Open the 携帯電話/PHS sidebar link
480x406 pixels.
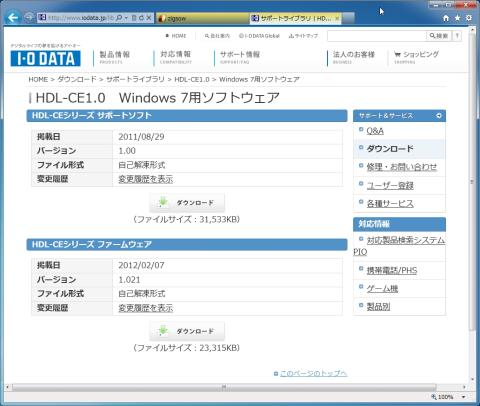pyautogui.click(x=392, y=270)
